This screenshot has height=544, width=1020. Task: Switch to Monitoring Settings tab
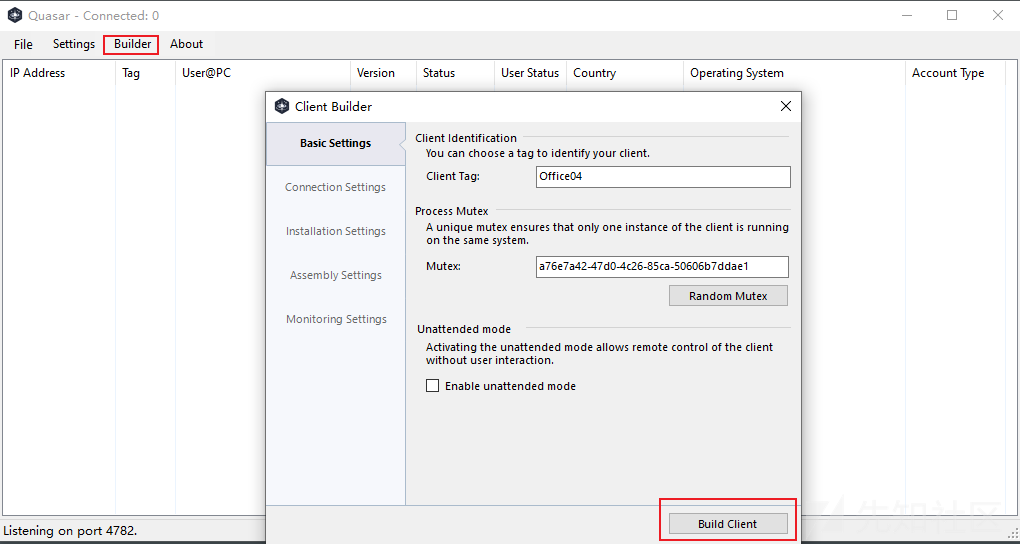pyautogui.click(x=336, y=320)
